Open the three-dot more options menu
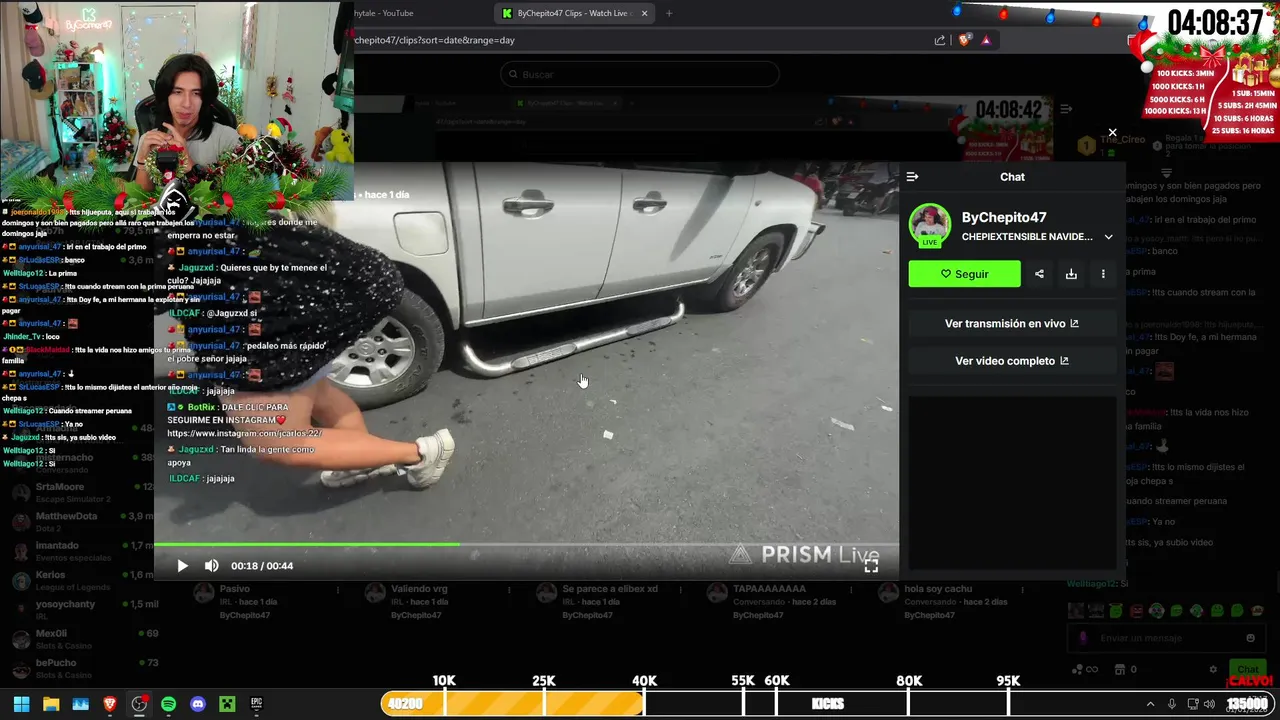The height and width of the screenshot is (720, 1280). coord(1103,274)
